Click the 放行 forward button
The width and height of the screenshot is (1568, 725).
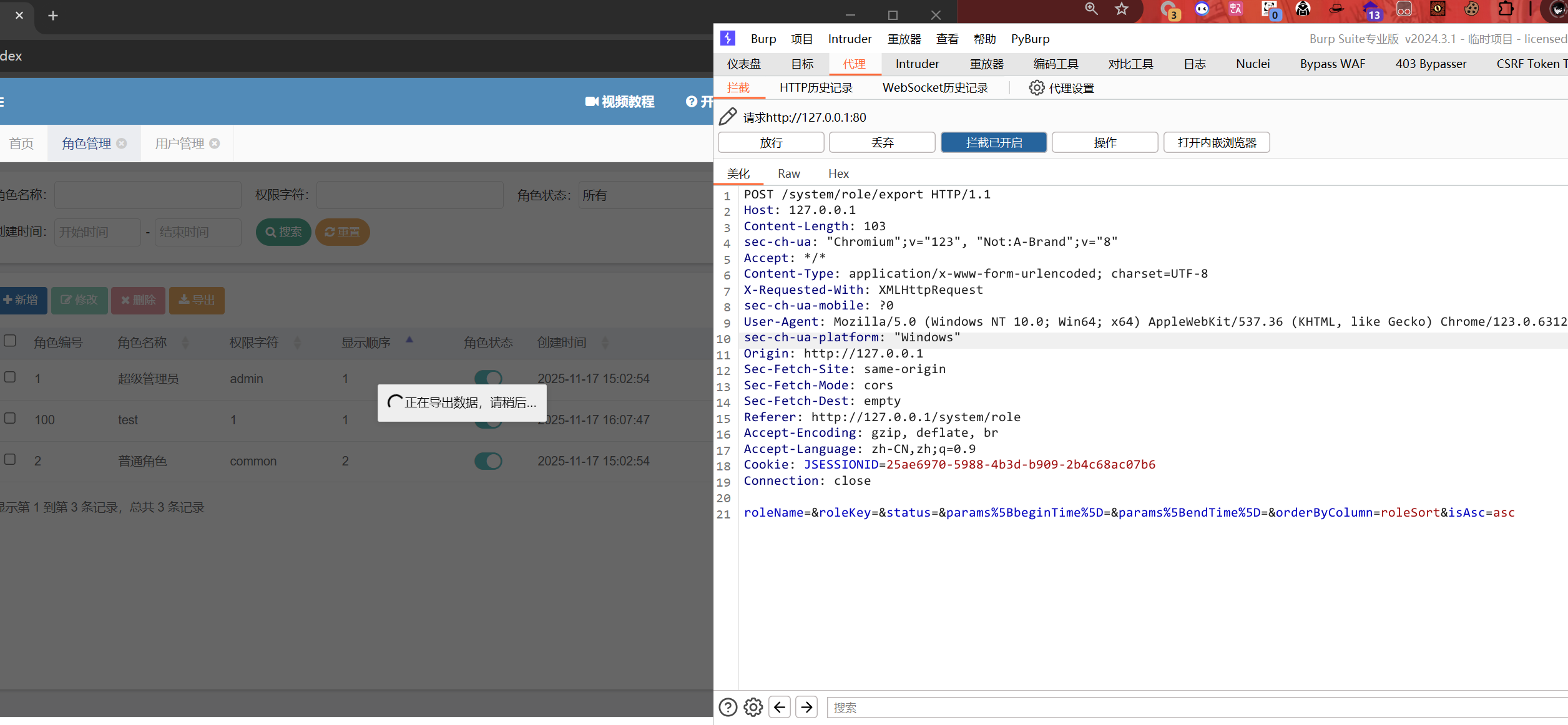[x=771, y=142]
